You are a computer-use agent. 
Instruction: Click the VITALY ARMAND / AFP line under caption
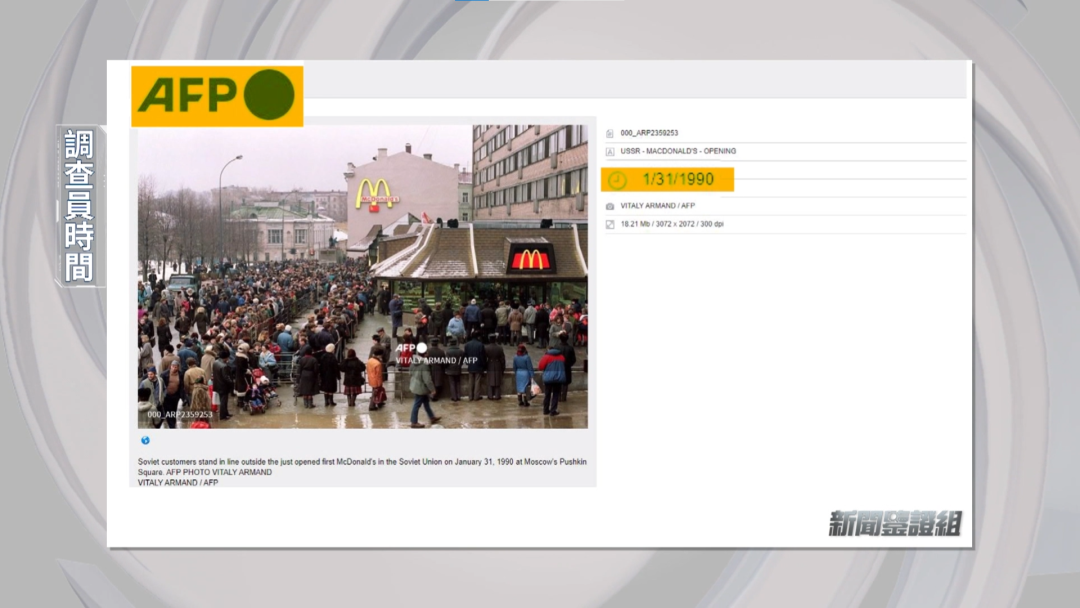tap(178, 483)
